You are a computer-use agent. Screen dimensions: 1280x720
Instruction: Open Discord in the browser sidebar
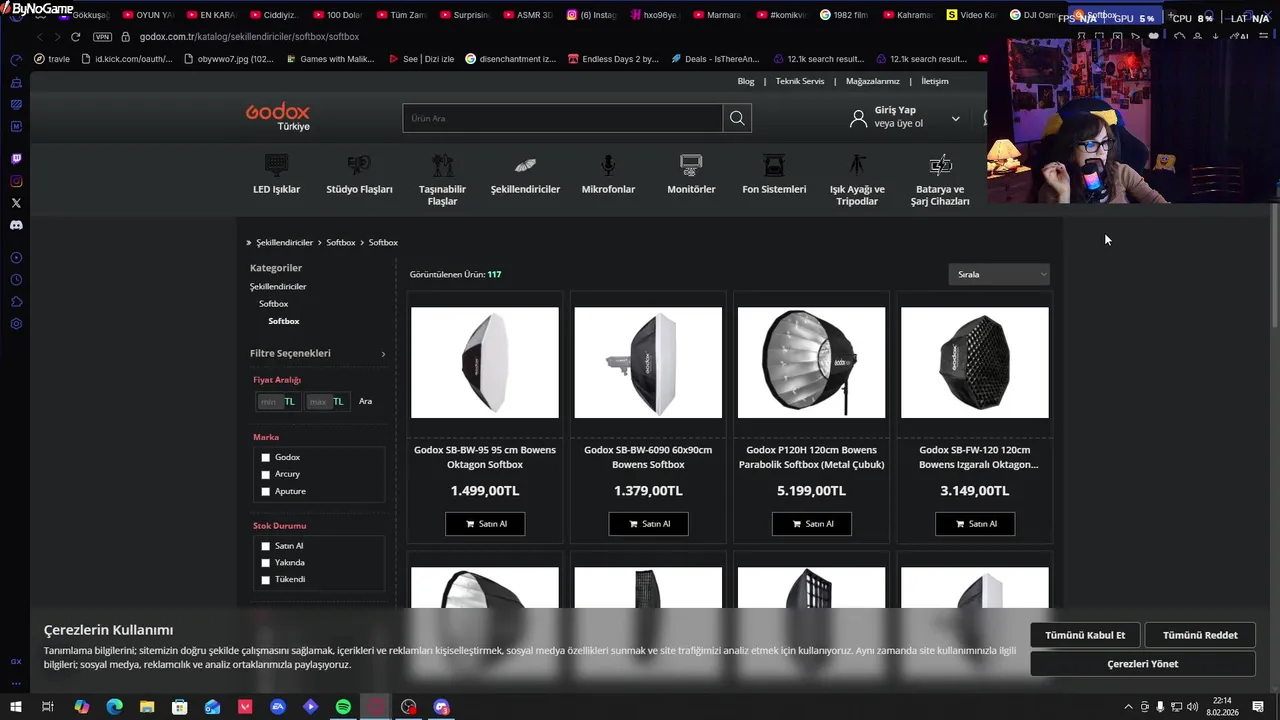16,225
